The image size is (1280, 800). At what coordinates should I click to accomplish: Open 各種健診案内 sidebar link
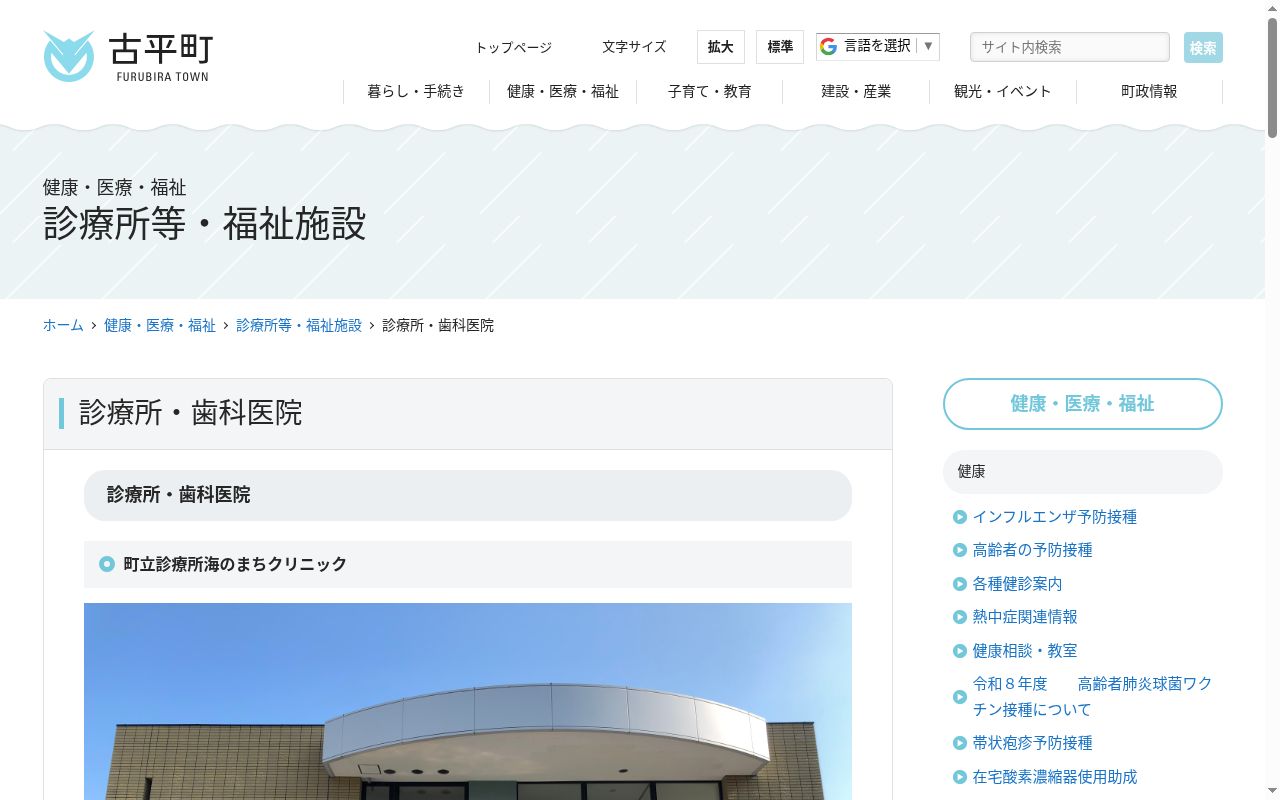1018,584
